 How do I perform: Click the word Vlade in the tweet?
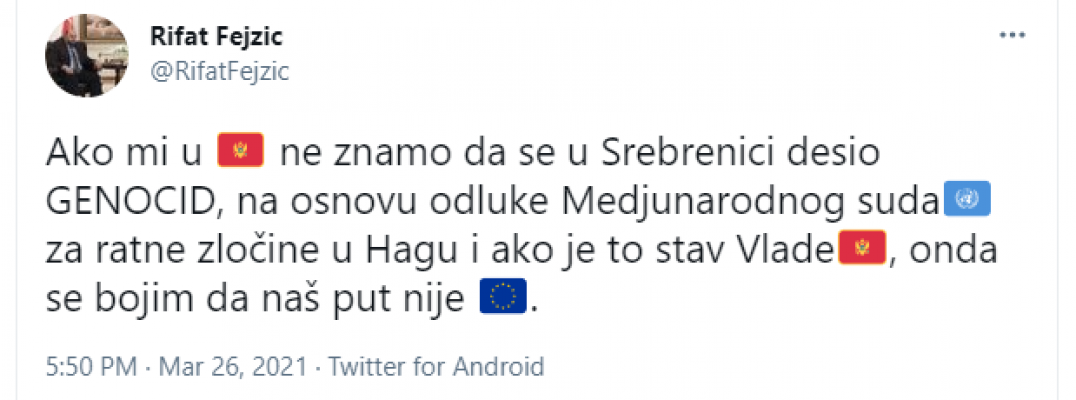pos(790,249)
